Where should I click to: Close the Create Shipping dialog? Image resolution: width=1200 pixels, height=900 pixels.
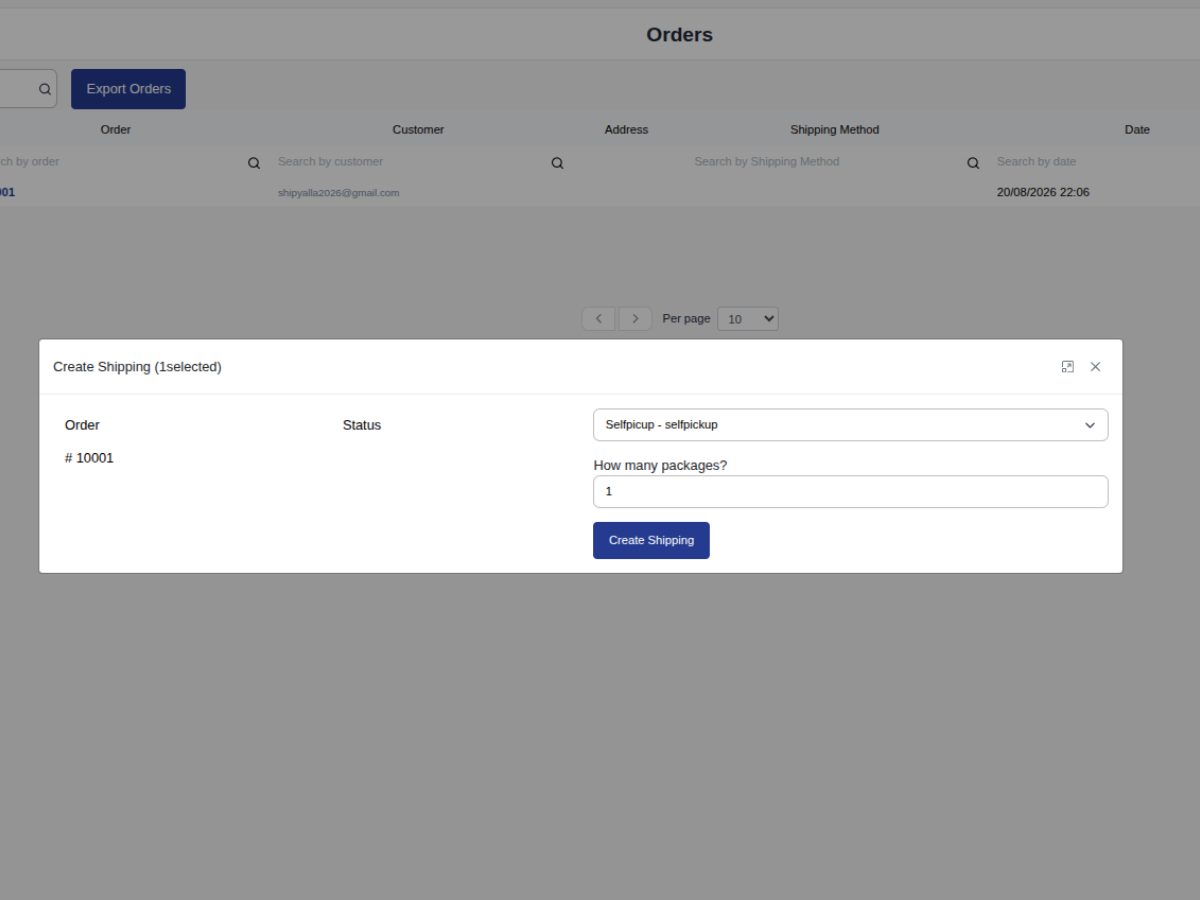tap(1095, 367)
